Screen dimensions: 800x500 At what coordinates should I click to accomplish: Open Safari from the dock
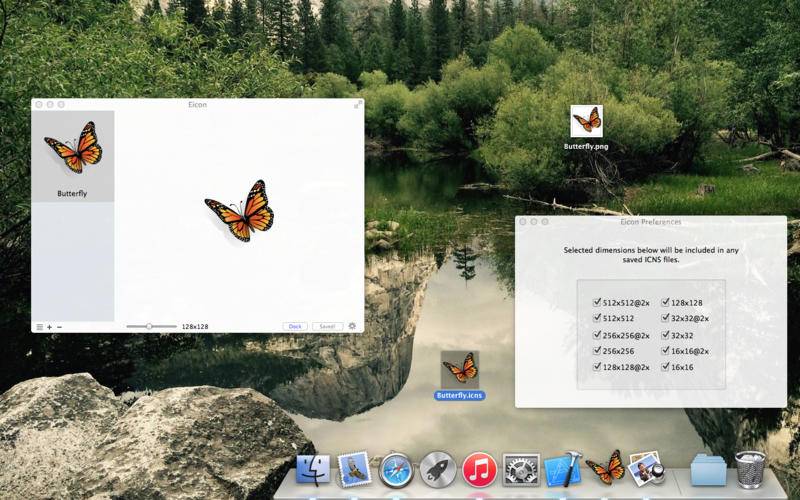coord(396,470)
